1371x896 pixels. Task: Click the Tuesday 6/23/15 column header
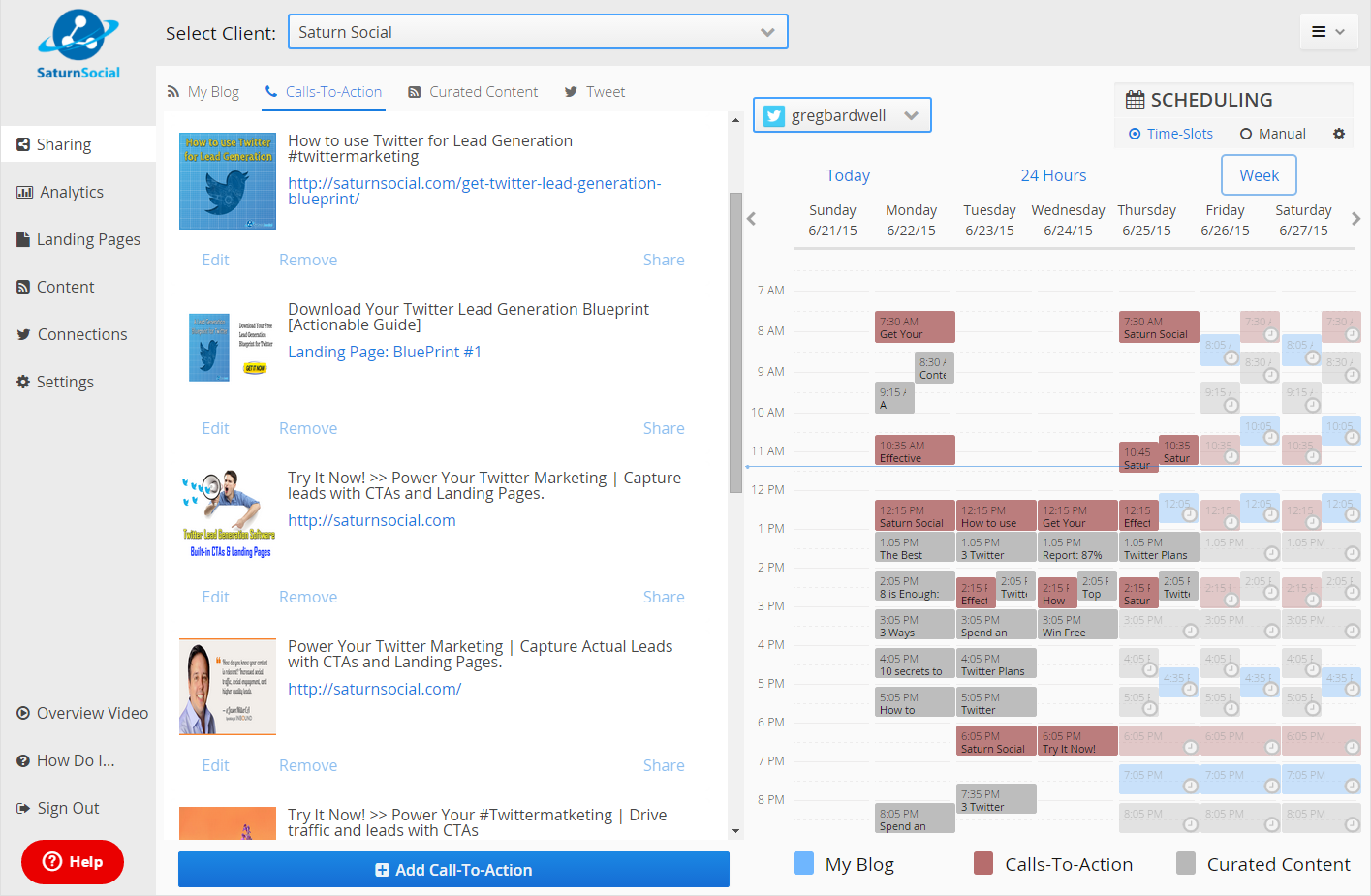989,220
